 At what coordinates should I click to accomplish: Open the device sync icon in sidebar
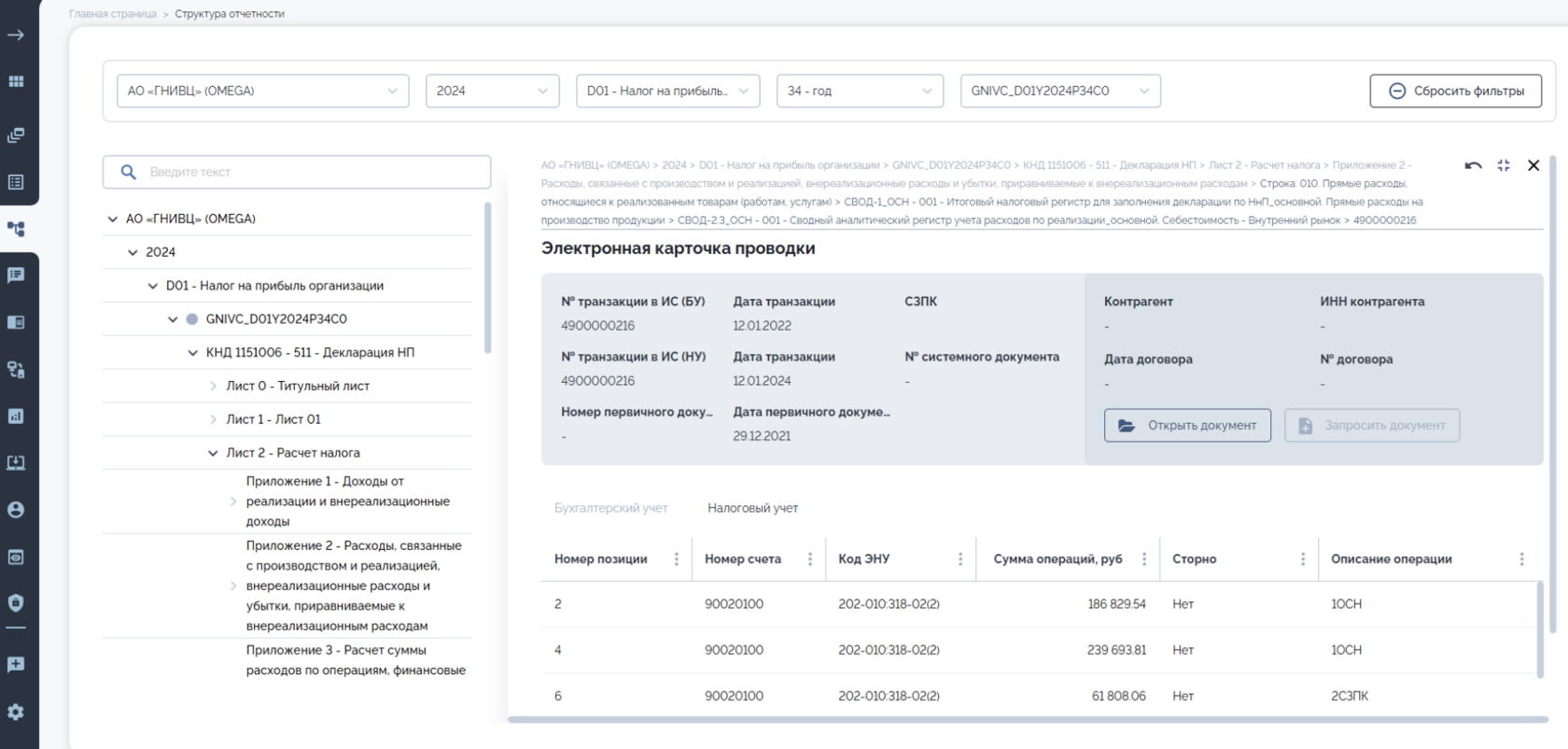coord(16,370)
